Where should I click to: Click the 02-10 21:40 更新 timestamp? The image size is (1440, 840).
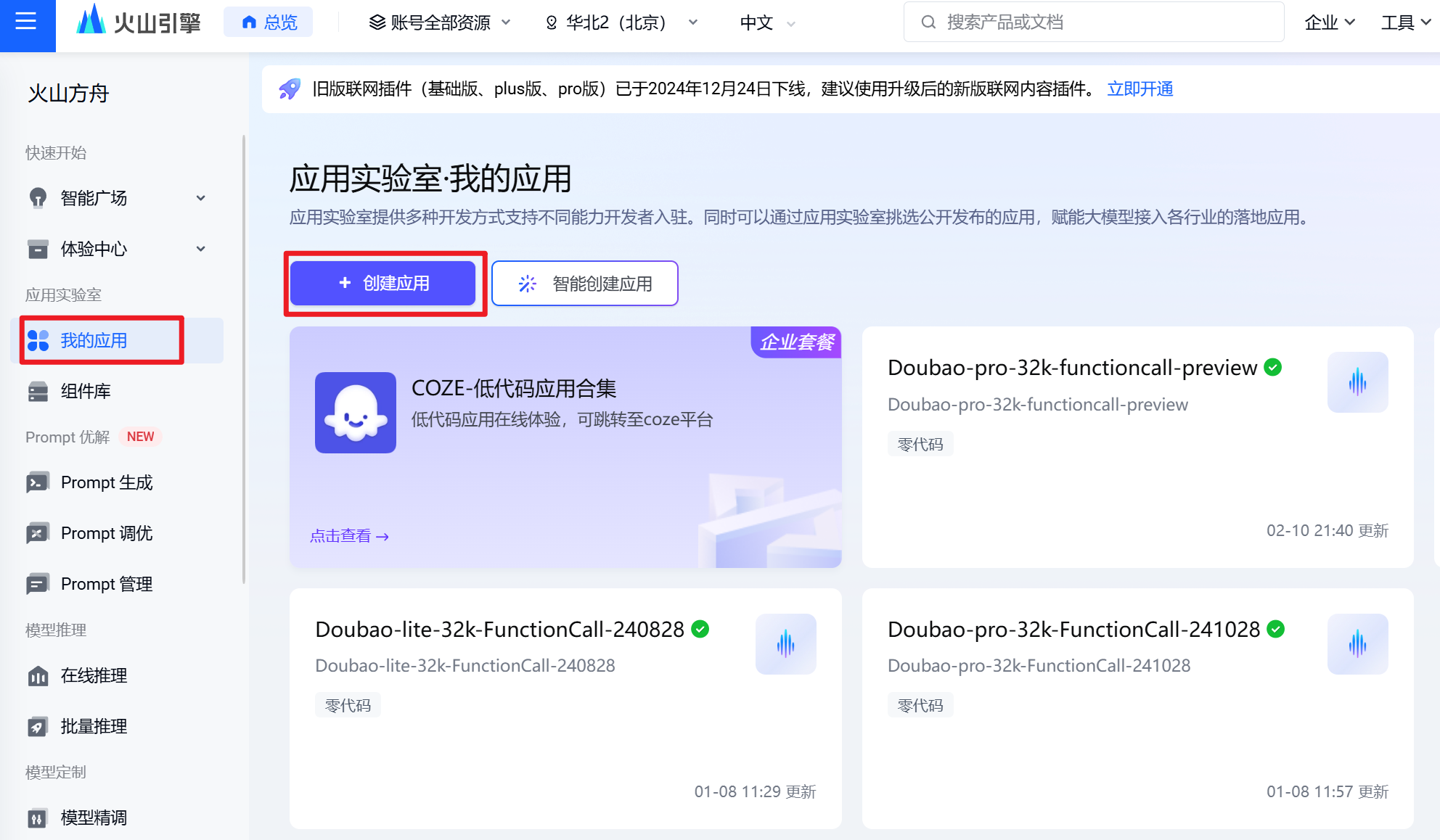[1327, 530]
